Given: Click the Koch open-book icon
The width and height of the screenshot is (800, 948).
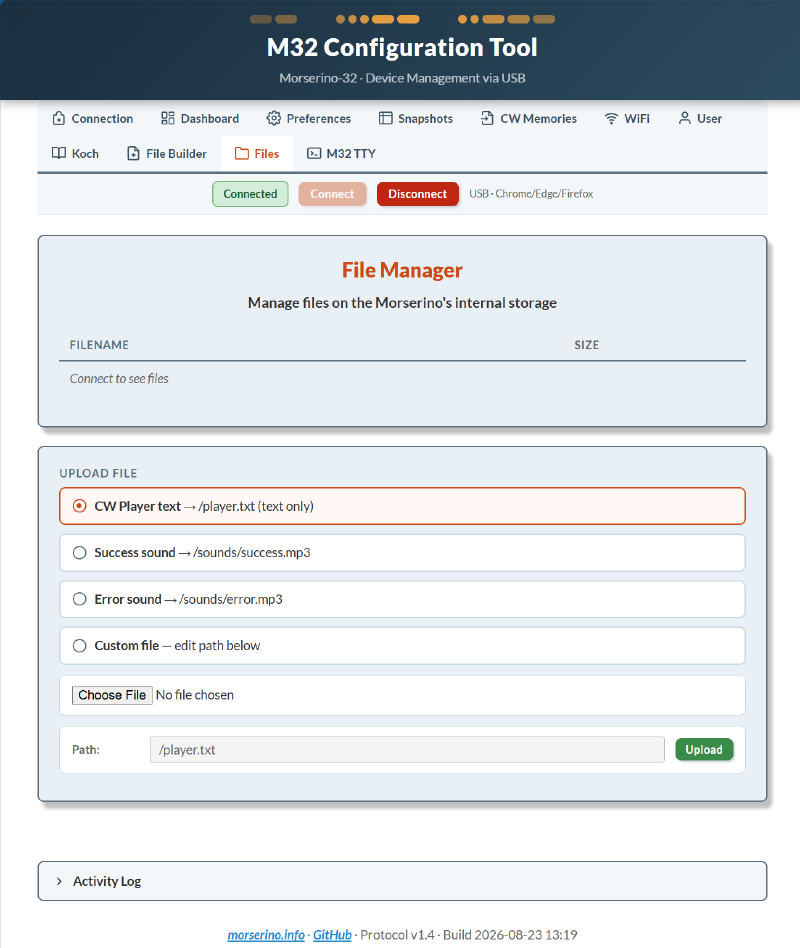Looking at the screenshot, I should pyautogui.click(x=59, y=154).
